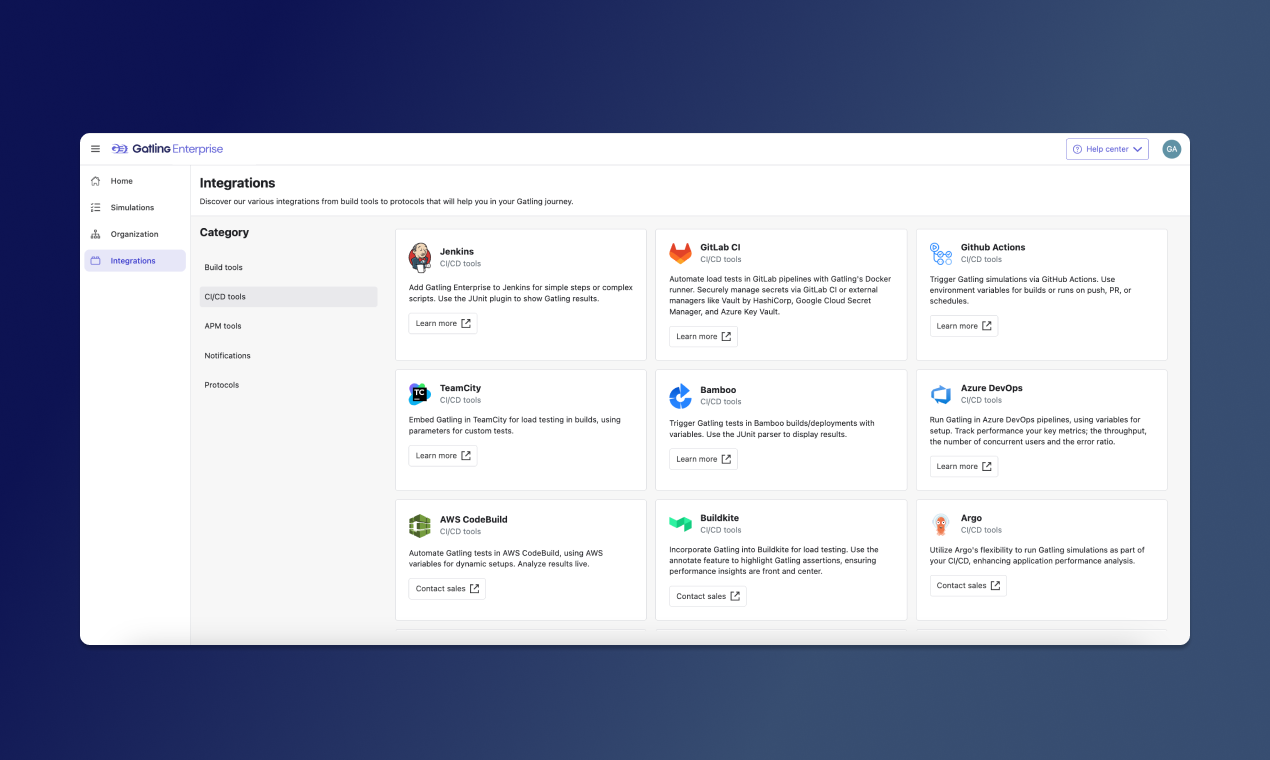
Task: Click the Argo logo icon
Action: tap(941, 524)
